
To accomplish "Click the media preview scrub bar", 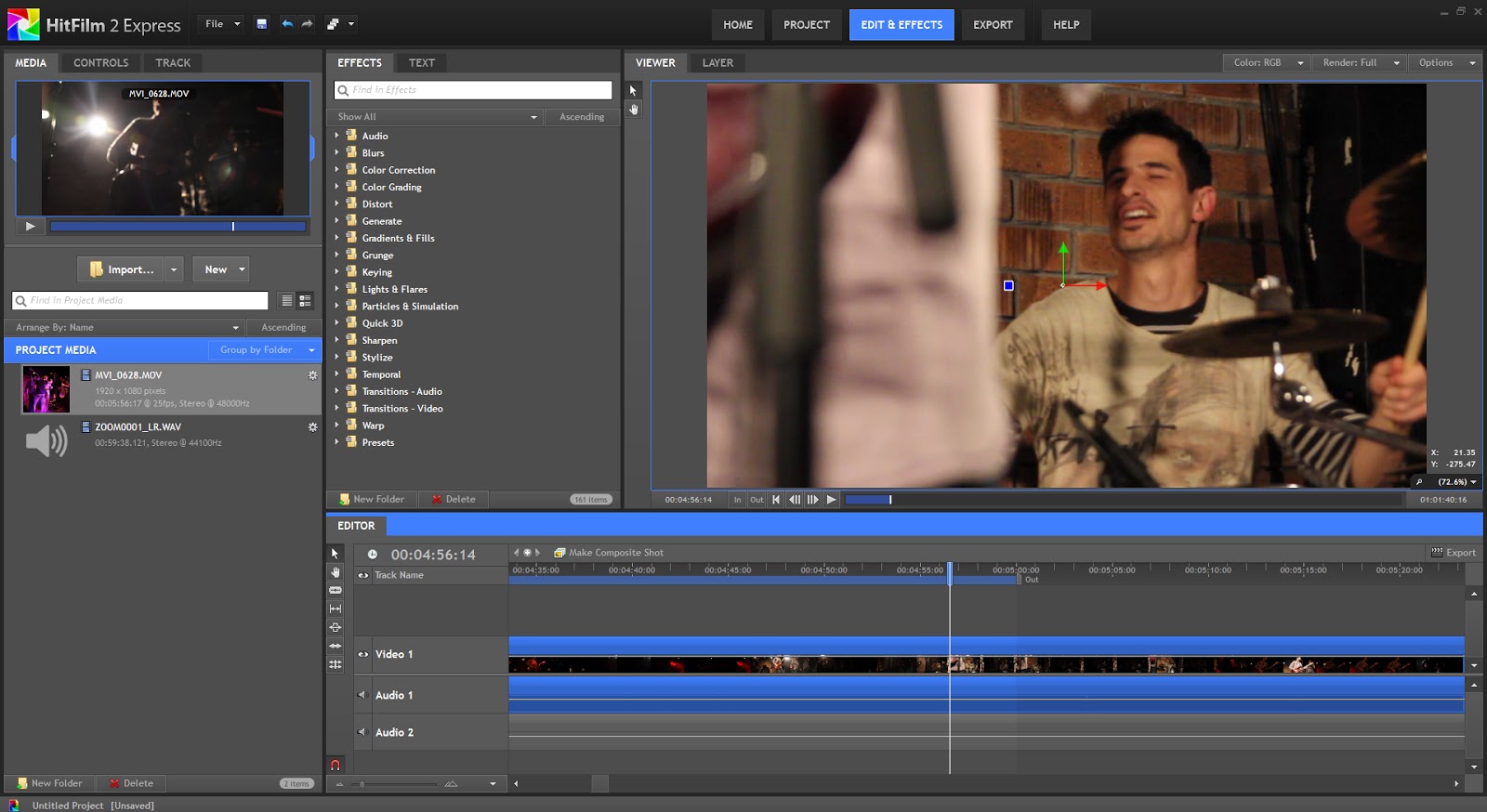I will [x=178, y=227].
